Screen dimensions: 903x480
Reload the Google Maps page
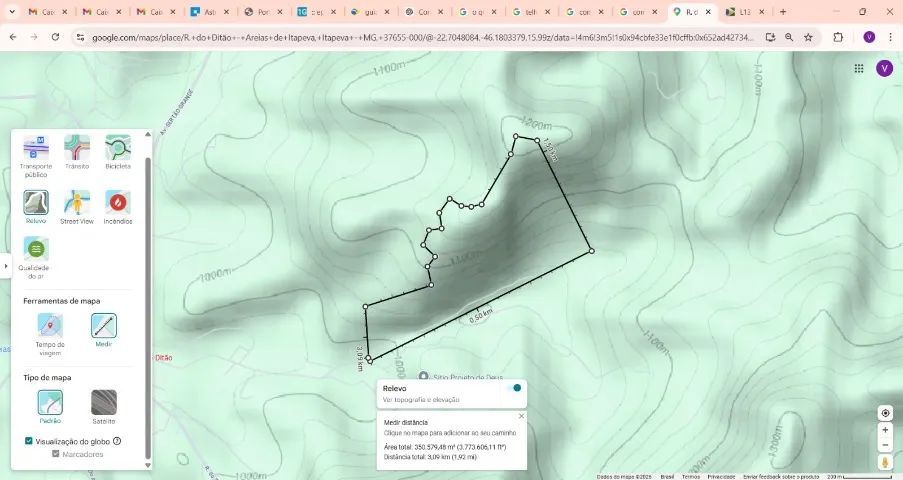click(55, 37)
